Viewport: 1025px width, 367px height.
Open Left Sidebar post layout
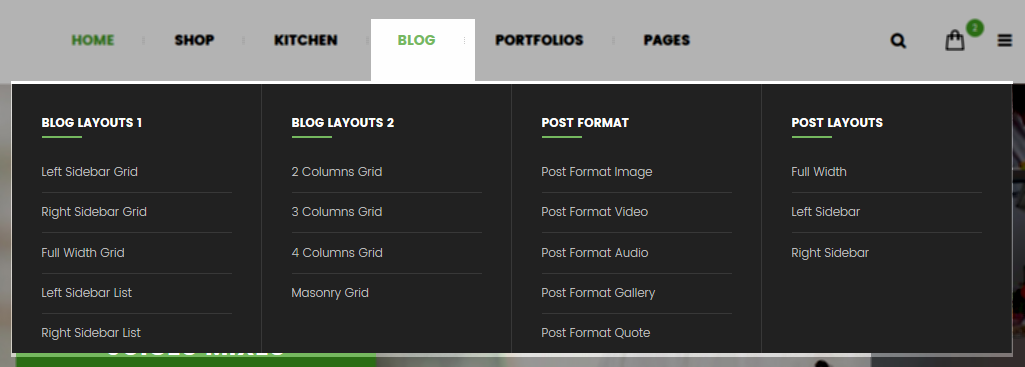click(x=826, y=212)
